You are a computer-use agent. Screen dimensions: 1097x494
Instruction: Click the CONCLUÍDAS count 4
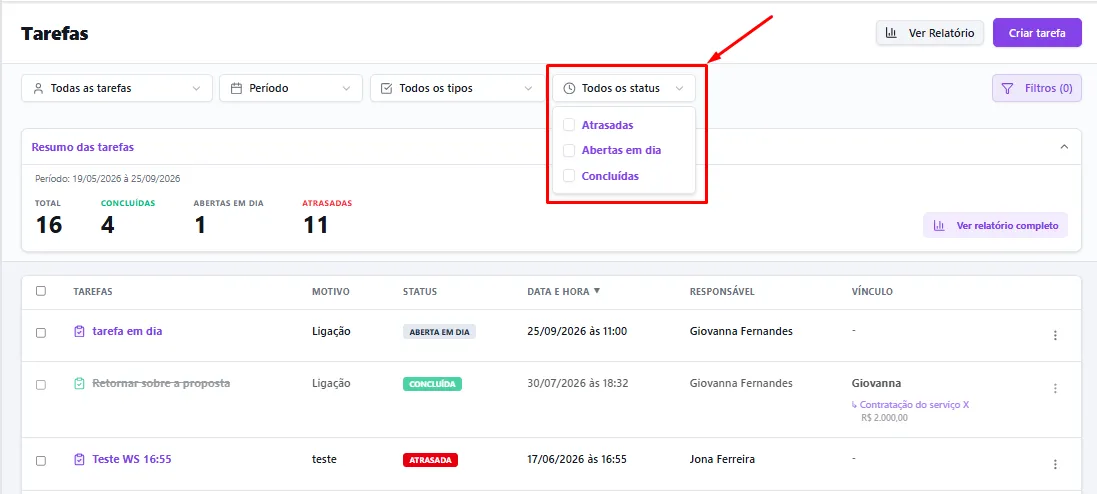tap(108, 225)
